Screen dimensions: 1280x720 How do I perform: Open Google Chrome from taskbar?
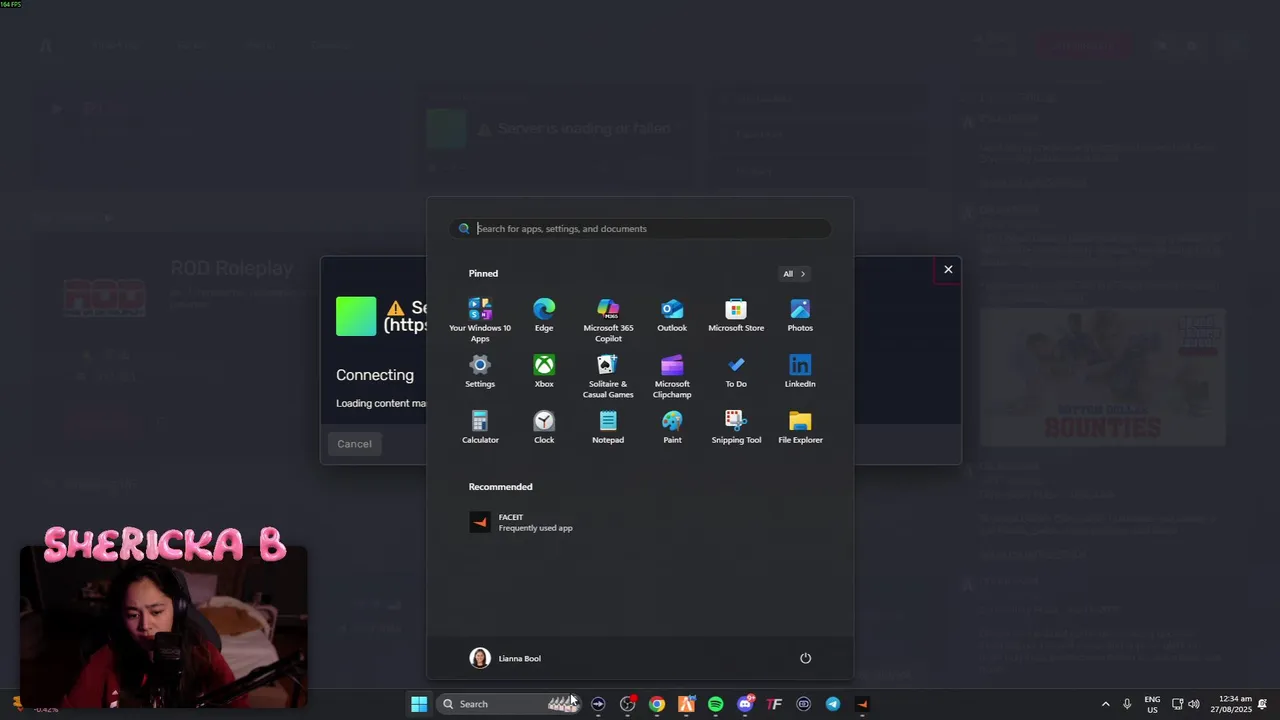point(657,704)
